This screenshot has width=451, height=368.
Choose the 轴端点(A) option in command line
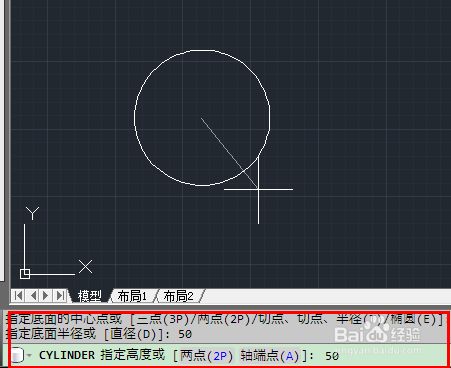(269, 356)
